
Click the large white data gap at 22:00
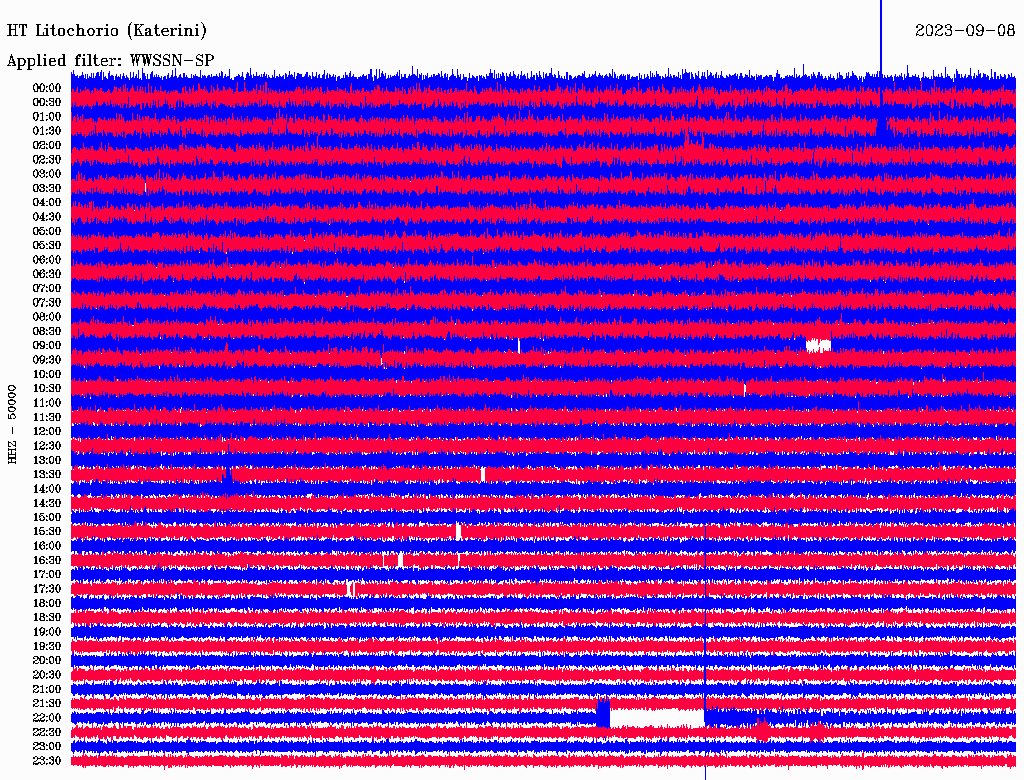pyautogui.click(x=657, y=719)
